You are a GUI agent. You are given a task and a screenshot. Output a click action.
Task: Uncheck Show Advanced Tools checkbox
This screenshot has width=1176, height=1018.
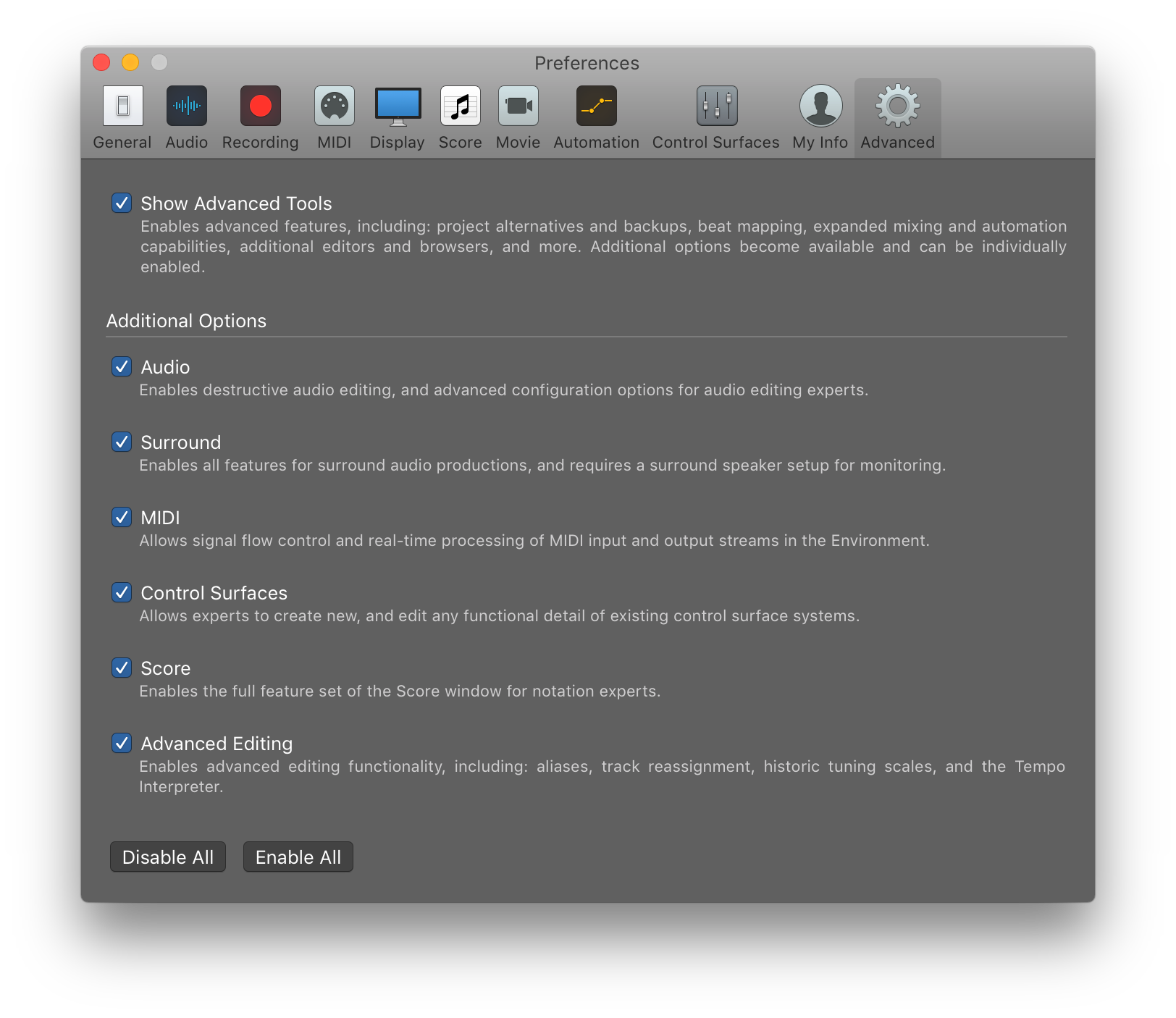click(x=122, y=203)
